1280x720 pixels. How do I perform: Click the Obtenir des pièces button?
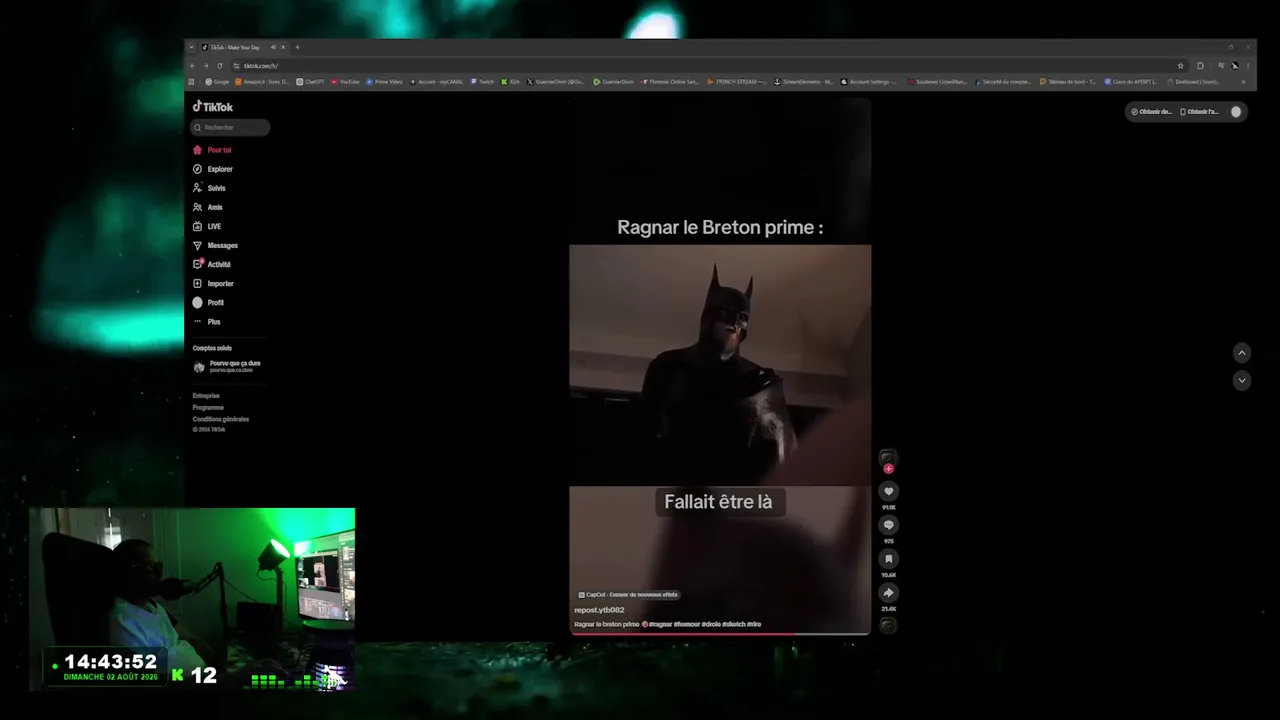point(1151,112)
